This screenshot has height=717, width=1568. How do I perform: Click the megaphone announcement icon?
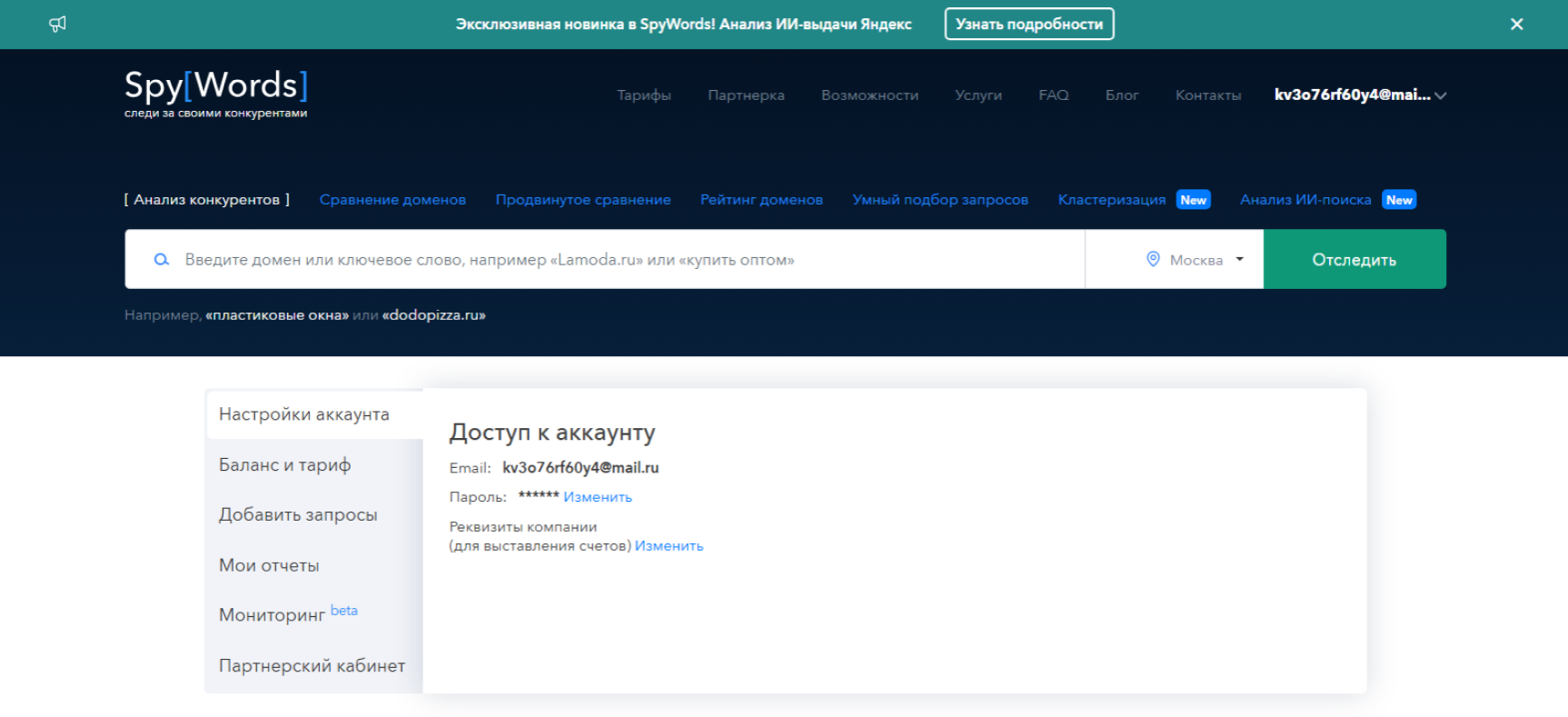click(57, 24)
